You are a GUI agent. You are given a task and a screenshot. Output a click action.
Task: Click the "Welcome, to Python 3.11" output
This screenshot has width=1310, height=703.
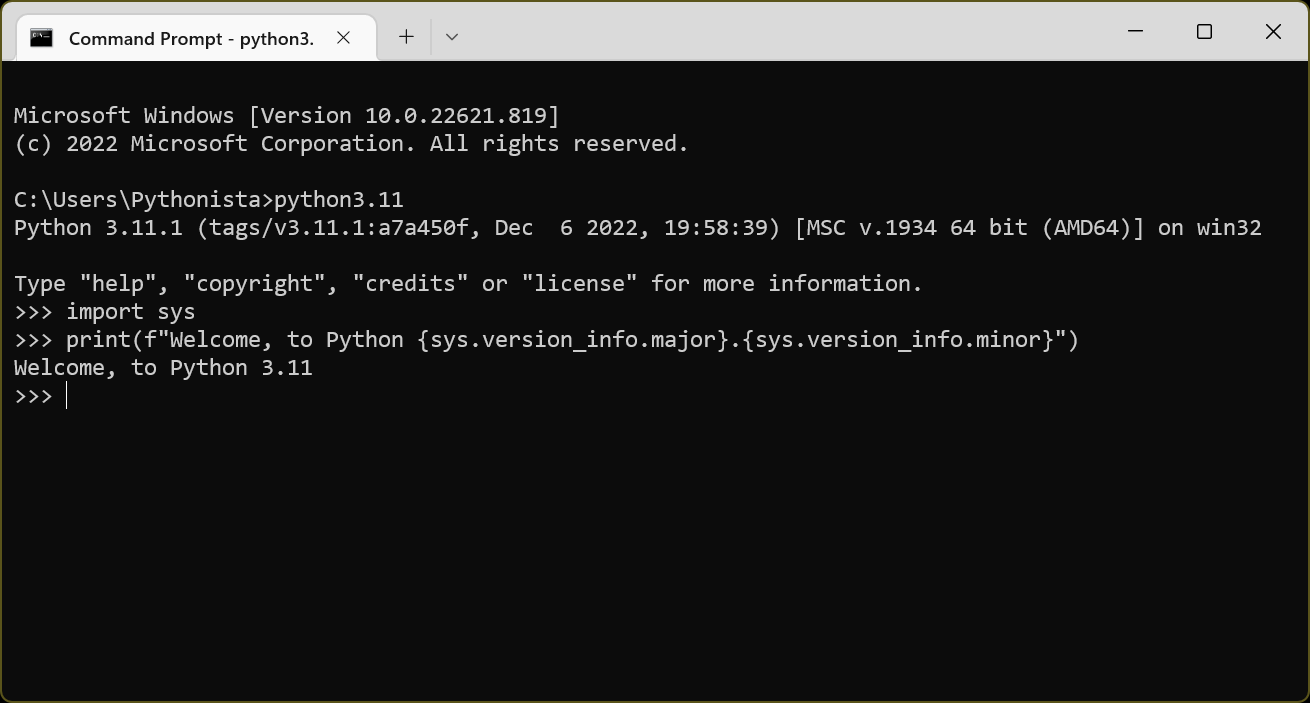(x=163, y=368)
